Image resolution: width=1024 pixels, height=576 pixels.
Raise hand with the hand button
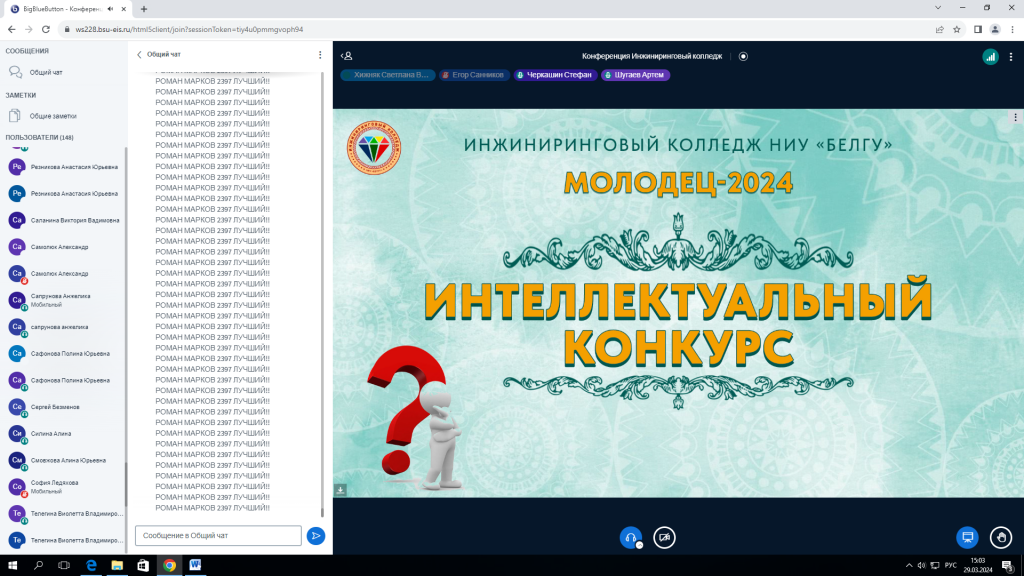(1001, 537)
